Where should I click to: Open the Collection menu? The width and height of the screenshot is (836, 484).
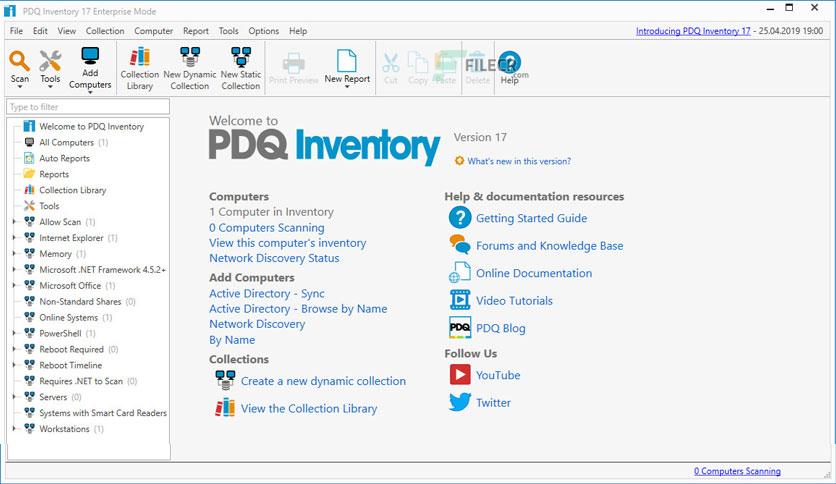click(x=105, y=31)
